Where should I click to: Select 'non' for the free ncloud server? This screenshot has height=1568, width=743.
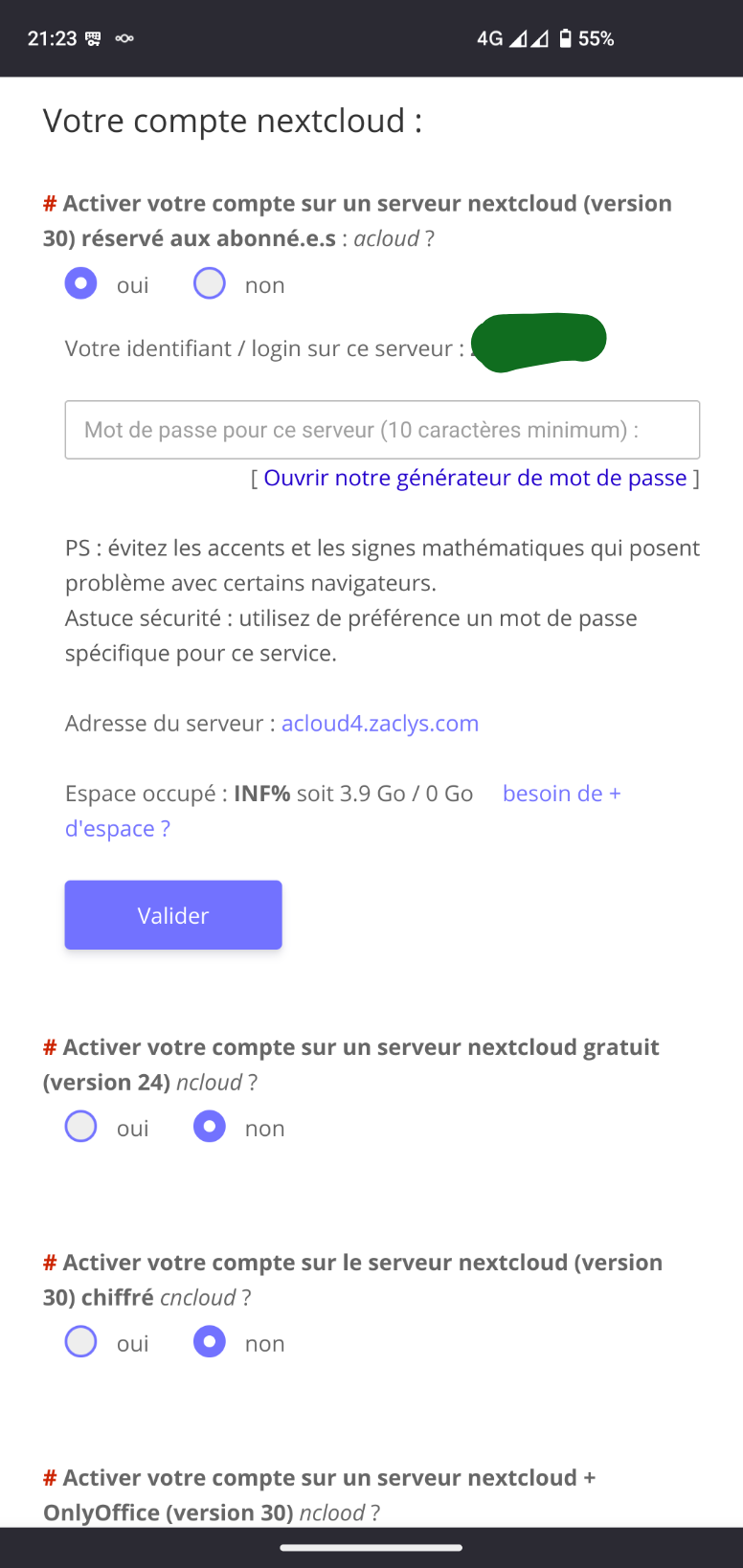click(210, 1127)
